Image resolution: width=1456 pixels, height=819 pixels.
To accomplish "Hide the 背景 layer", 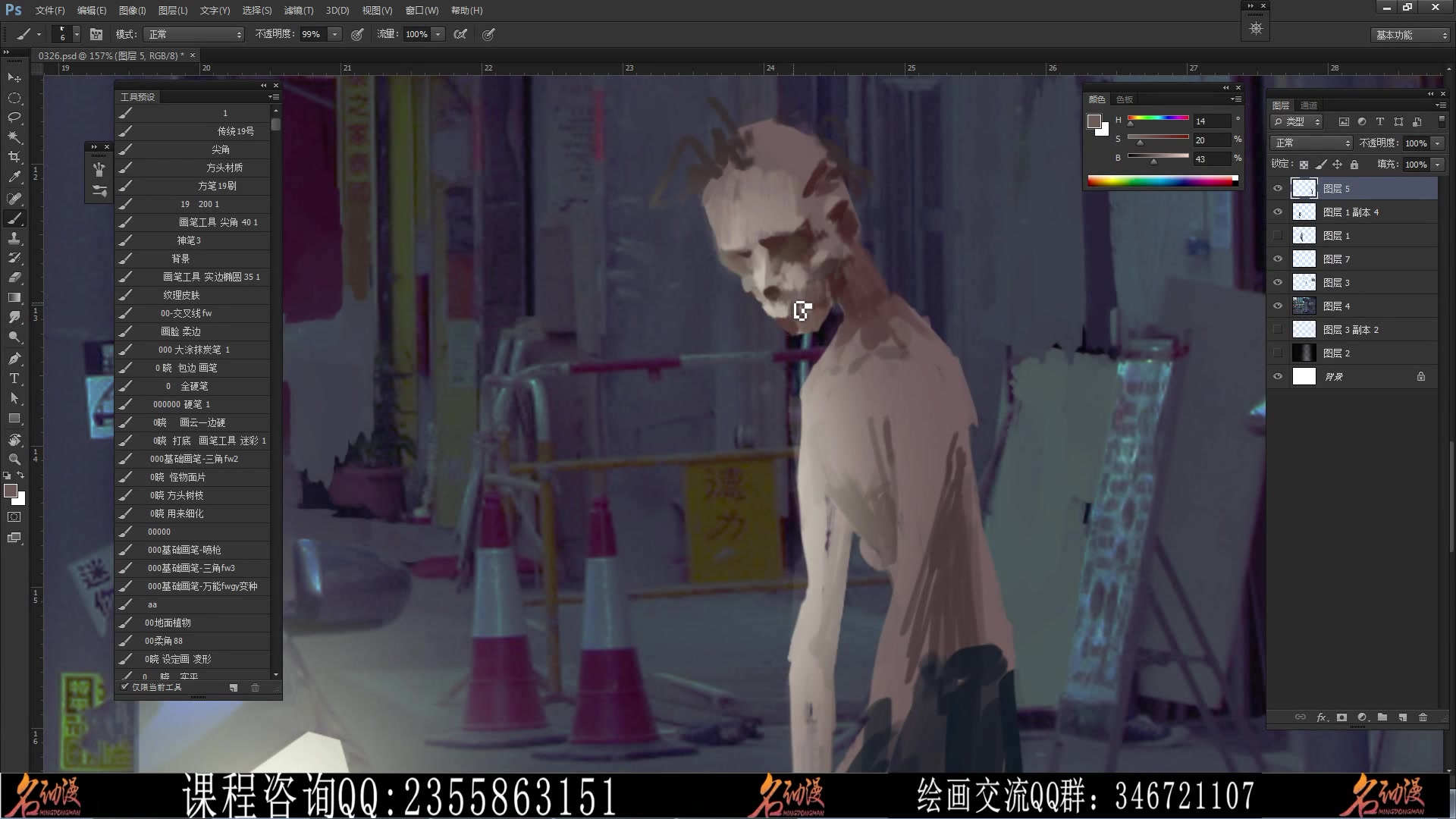I will [1278, 377].
